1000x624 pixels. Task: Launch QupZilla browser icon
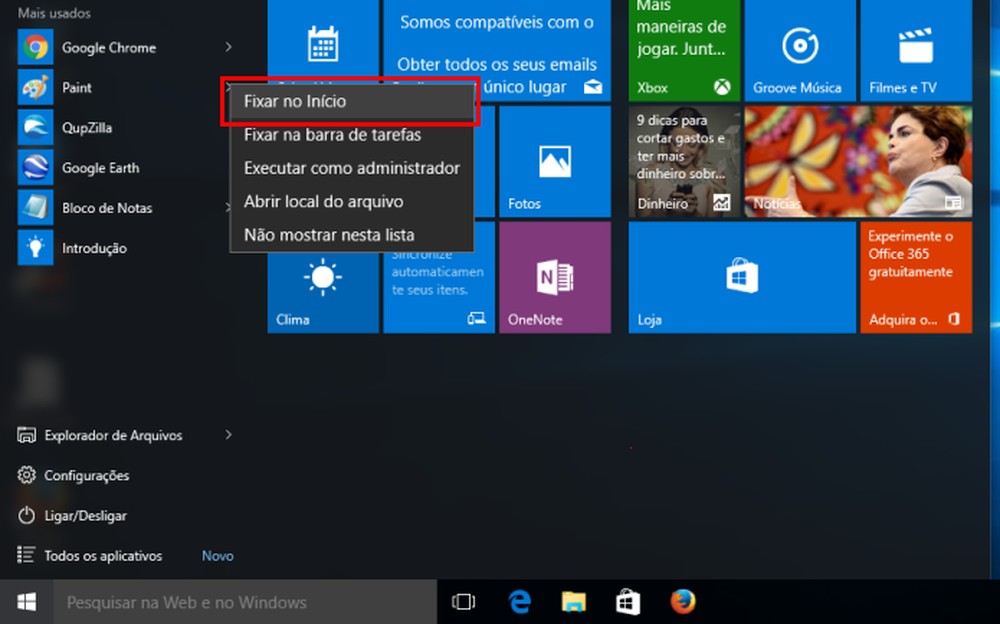pyautogui.click(x=35, y=128)
